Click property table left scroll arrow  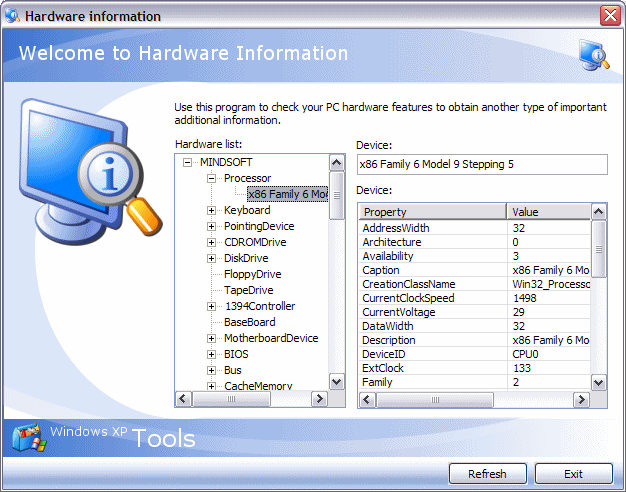tap(367, 399)
